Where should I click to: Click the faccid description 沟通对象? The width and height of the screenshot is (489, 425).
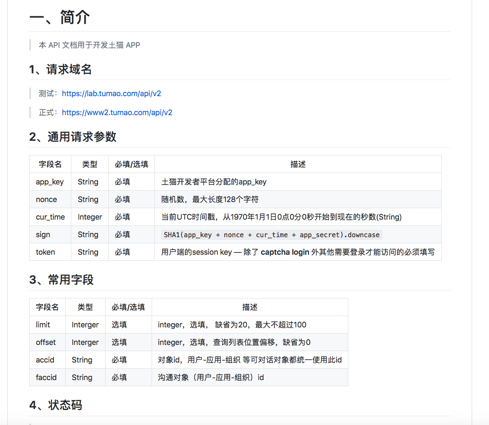(x=211, y=377)
